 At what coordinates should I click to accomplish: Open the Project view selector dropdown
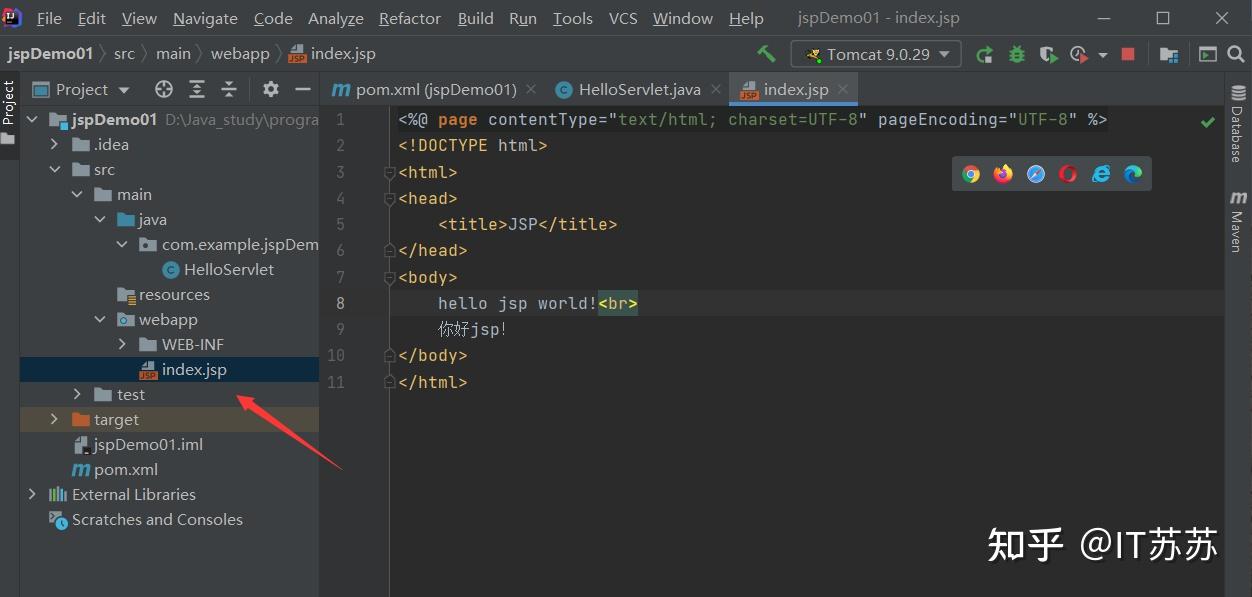tap(81, 89)
